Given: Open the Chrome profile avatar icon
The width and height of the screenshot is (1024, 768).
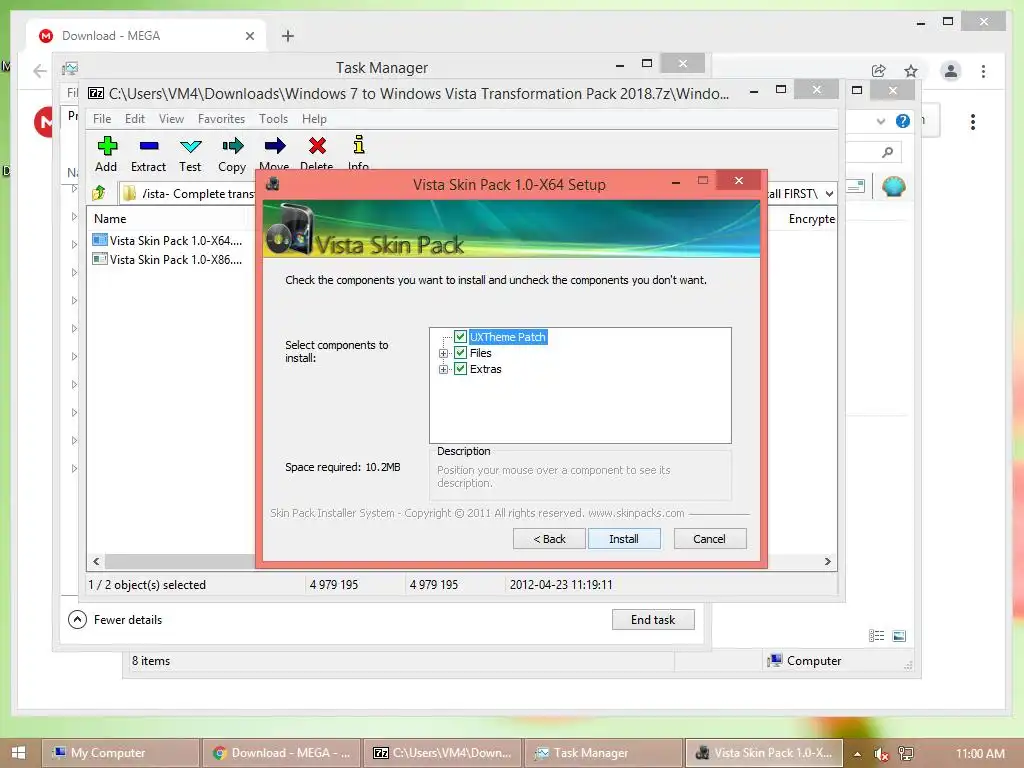Looking at the screenshot, I should point(951,71).
